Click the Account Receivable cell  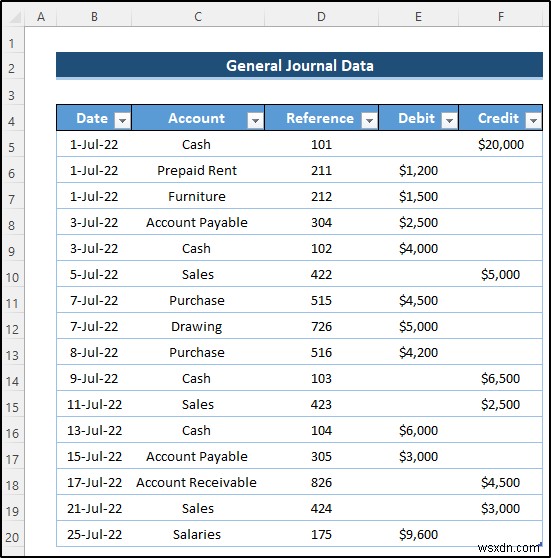point(198,482)
